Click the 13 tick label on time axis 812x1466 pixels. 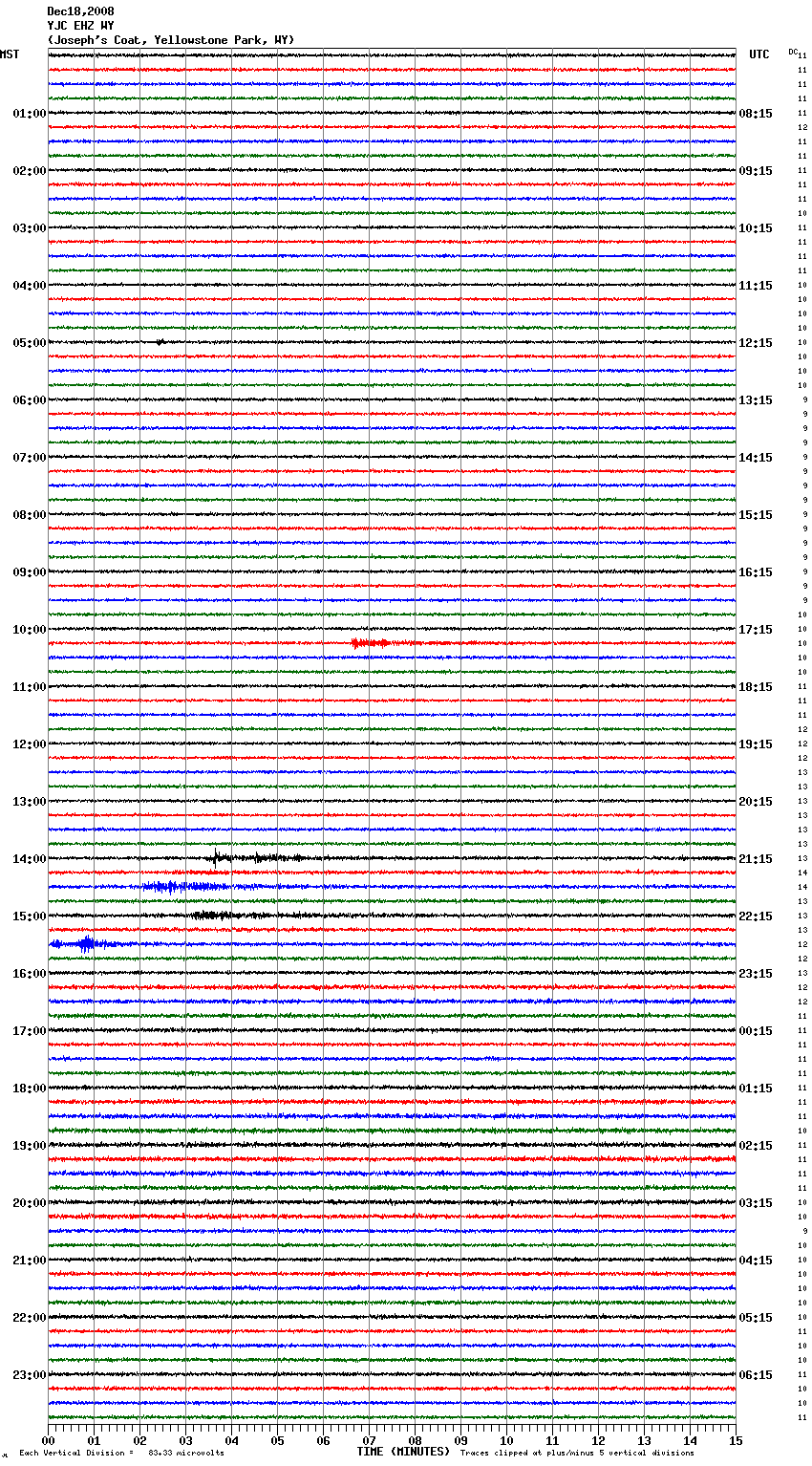pos(645,1440)
